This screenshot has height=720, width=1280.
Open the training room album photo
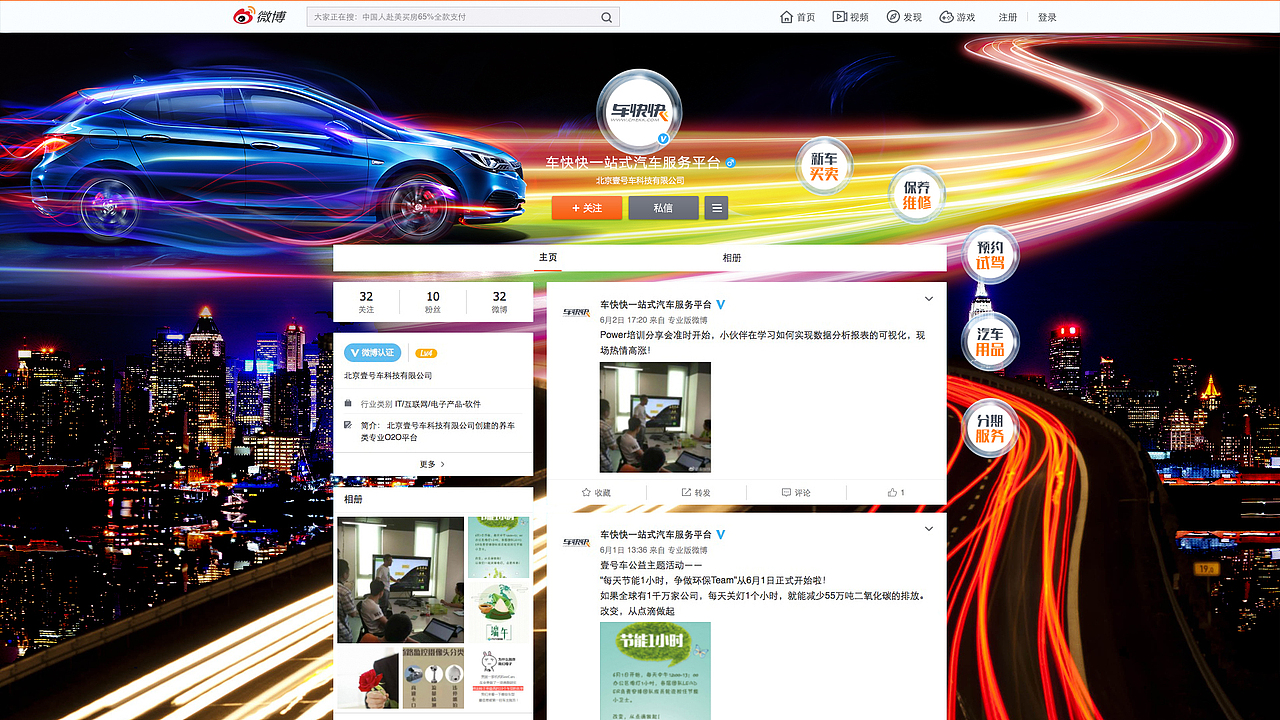click(400, 579)
